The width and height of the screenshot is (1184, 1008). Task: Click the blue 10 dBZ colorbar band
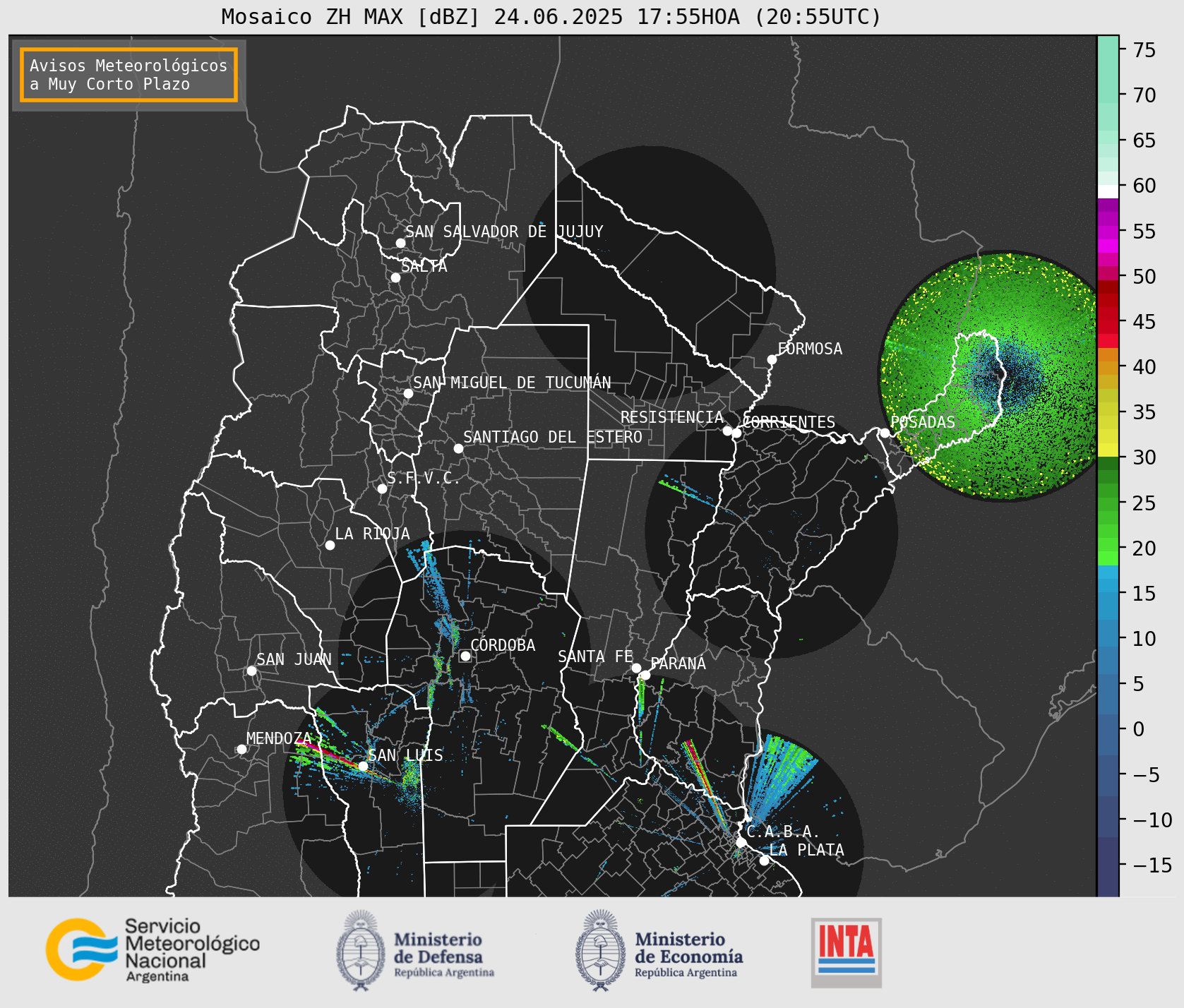pyautogui.click(x=1108, y=634)
